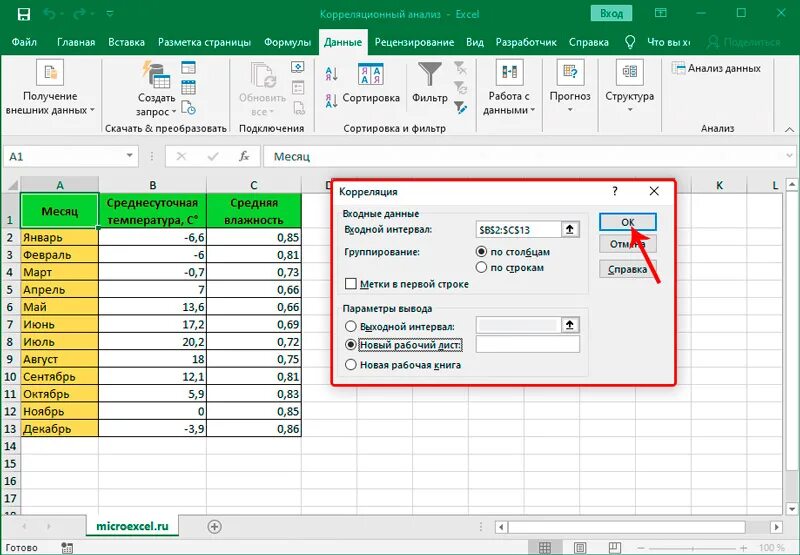Viewport: 800px width, 555px height.
Task: Click the Create Query (Создать запрос) icon
Action: click(x=156, y=74)
